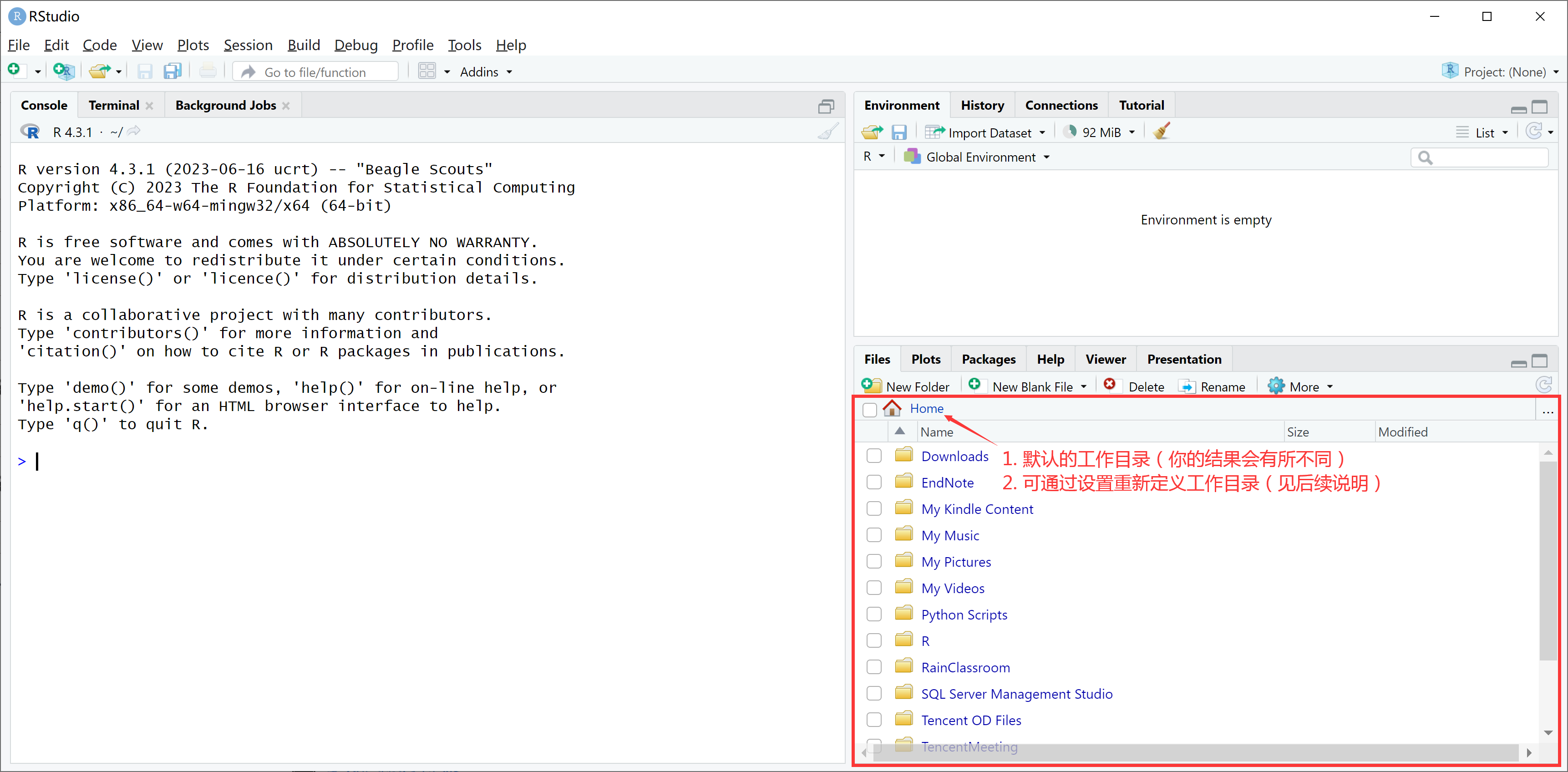
Task: Click the View current working directory arrow icon
Action: pyautogui.click(x=134, y=131)
